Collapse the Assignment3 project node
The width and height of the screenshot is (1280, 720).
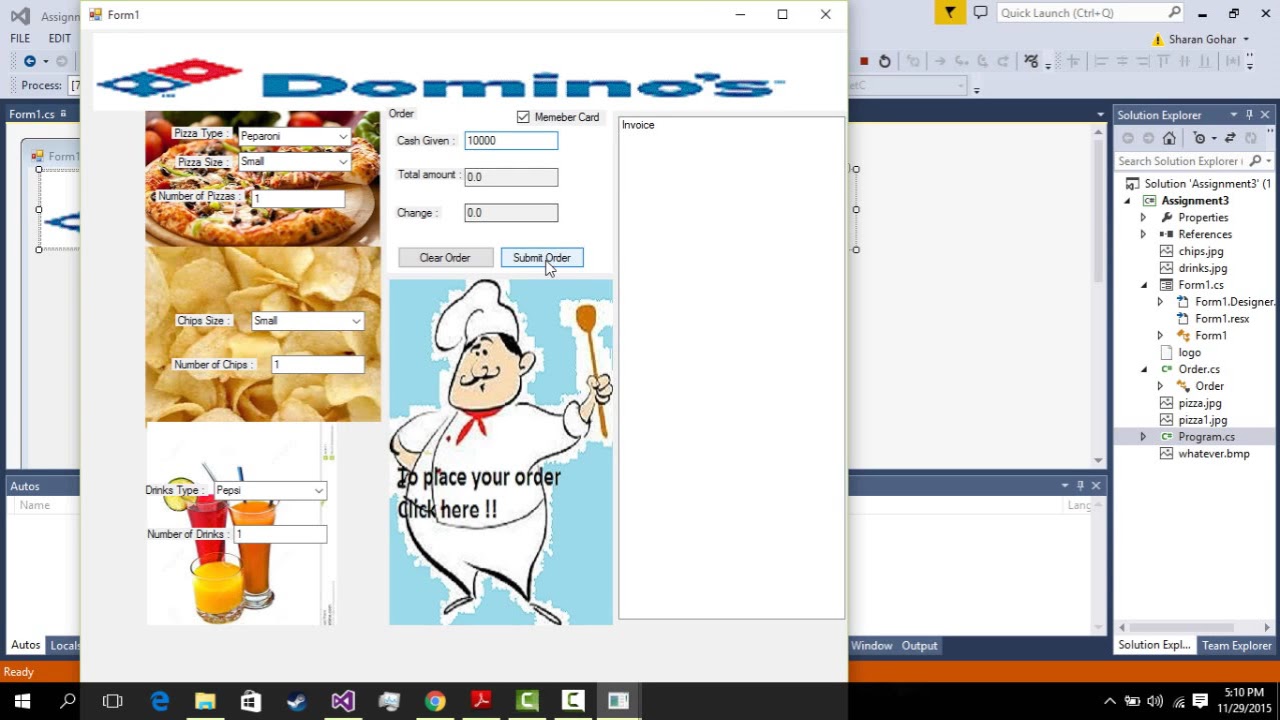pos(1127,201)
